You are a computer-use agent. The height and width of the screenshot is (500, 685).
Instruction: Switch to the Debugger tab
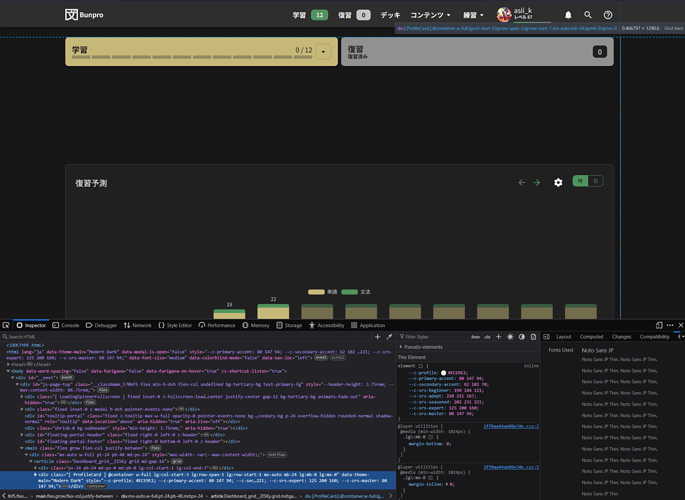point(101,325)
